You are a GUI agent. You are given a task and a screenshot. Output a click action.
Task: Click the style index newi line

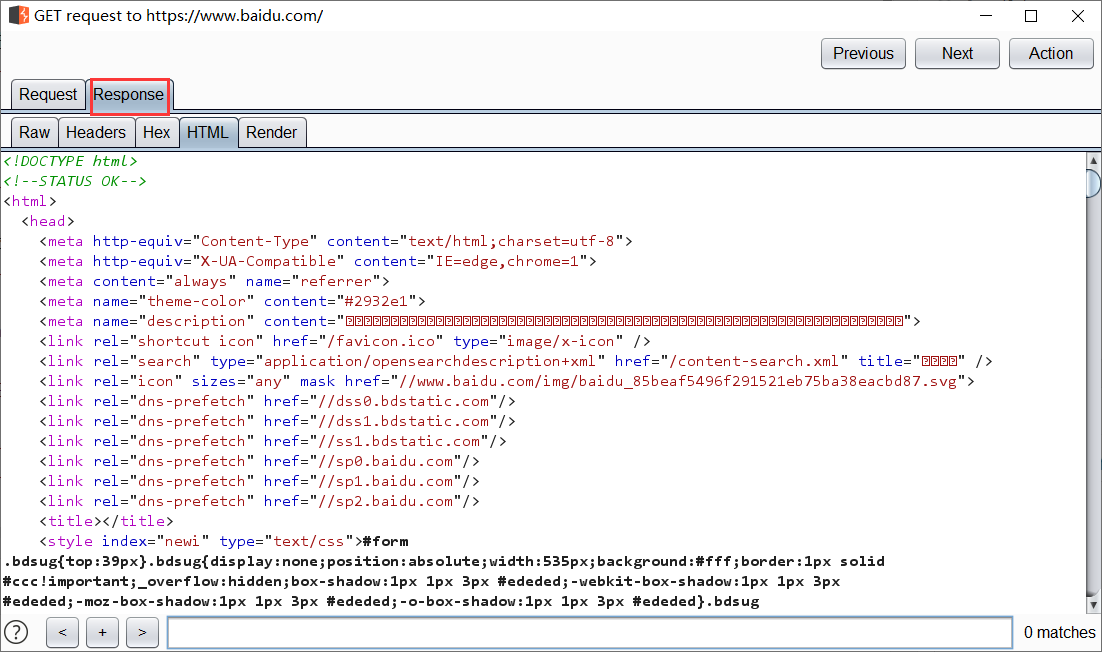pos(223,542)
